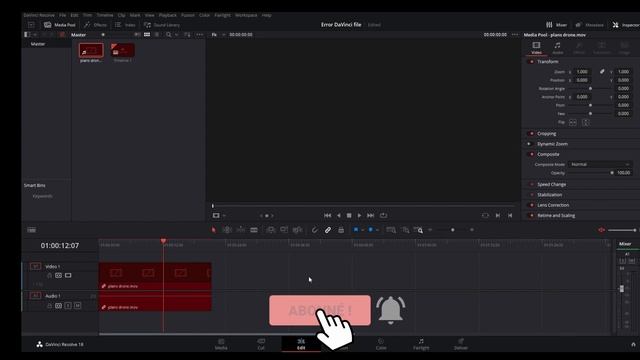Click the Overwrite Clip toolbar icon
The image size is (640, 360).
[x=284, y=230]
